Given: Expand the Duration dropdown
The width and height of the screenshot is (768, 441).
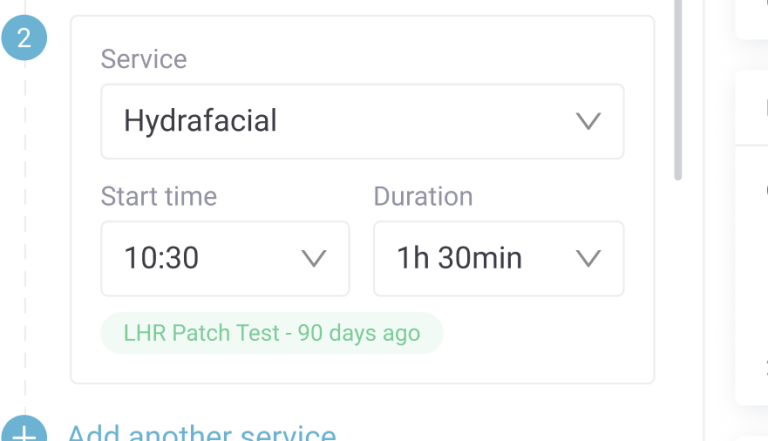Looking at the screenshot, I should (498, 259).
